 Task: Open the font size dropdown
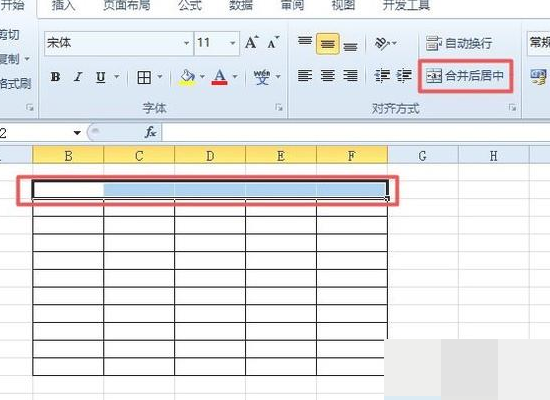tap(233, 43)
